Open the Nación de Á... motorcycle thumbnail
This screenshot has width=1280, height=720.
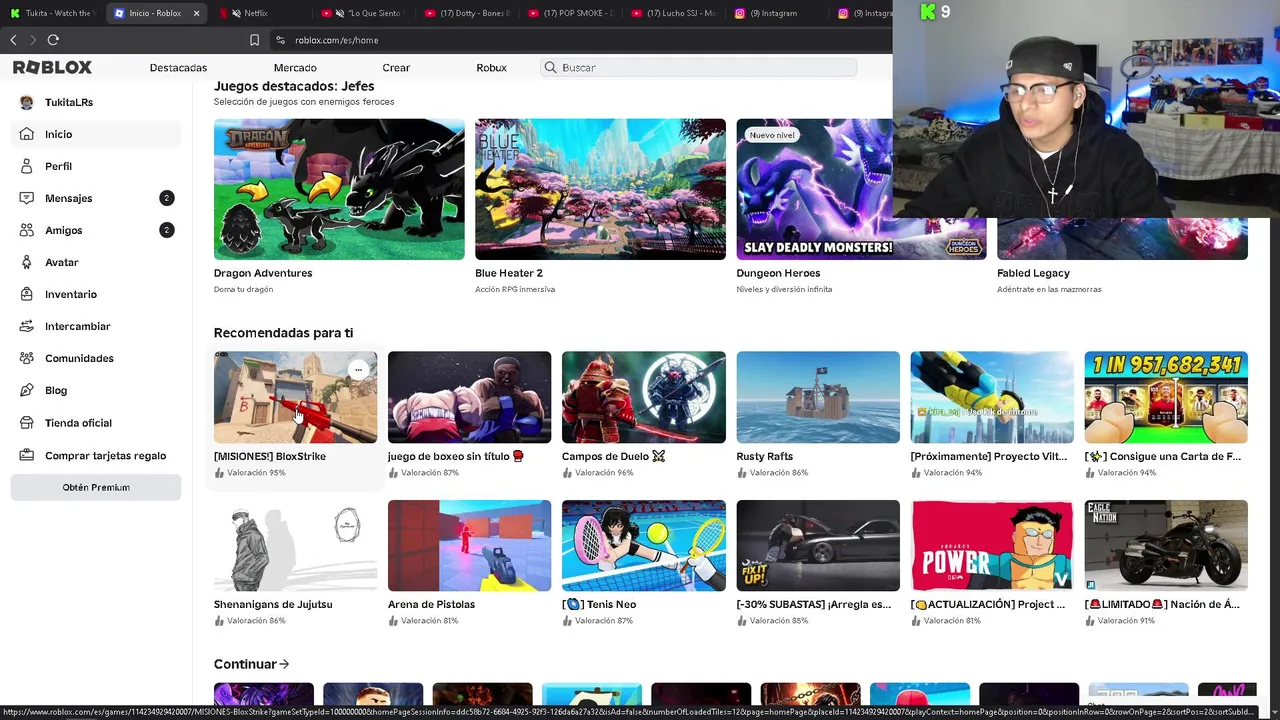tap(1166, 545)
